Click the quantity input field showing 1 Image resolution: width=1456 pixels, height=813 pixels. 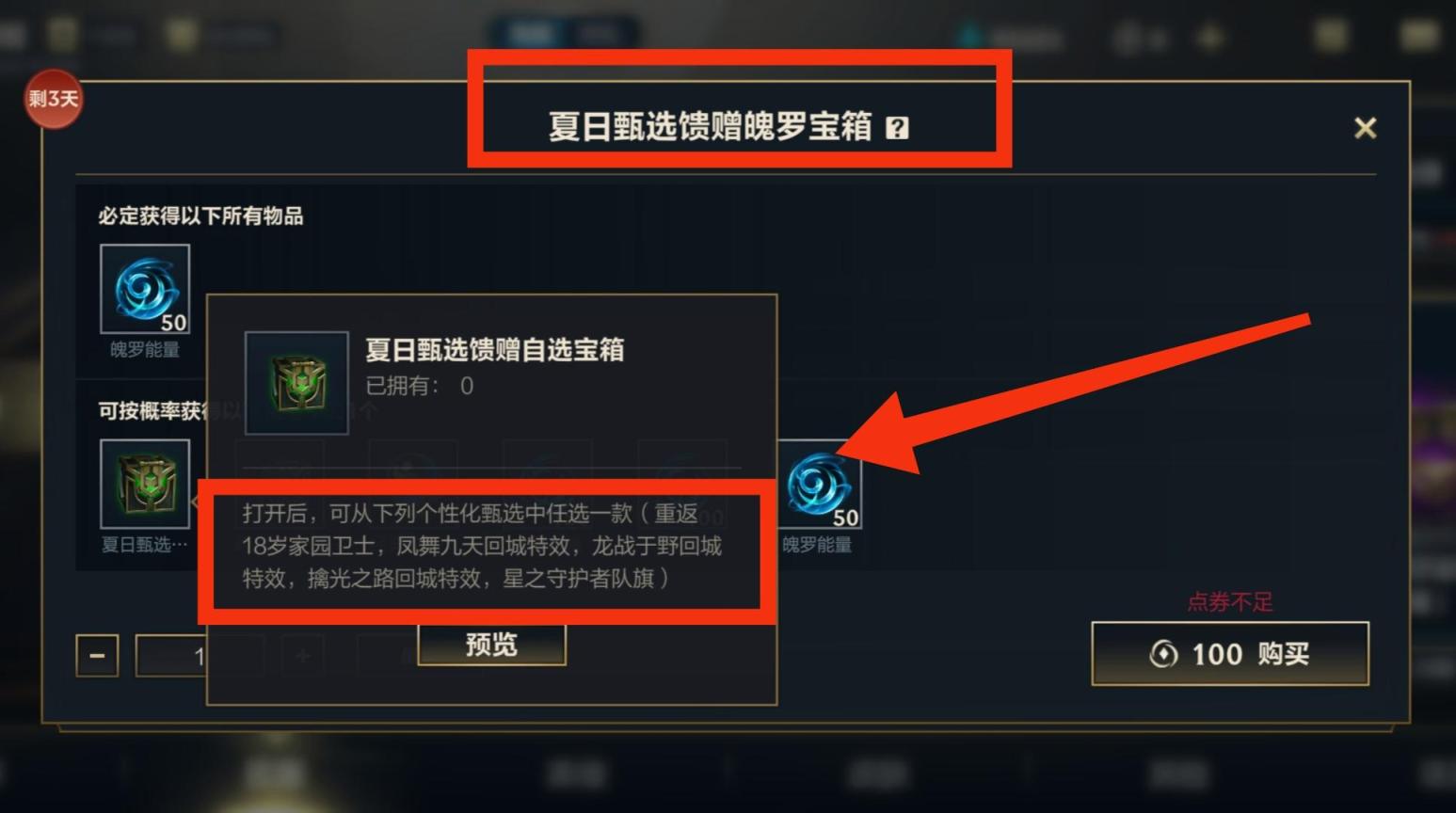tap(171, 656)
